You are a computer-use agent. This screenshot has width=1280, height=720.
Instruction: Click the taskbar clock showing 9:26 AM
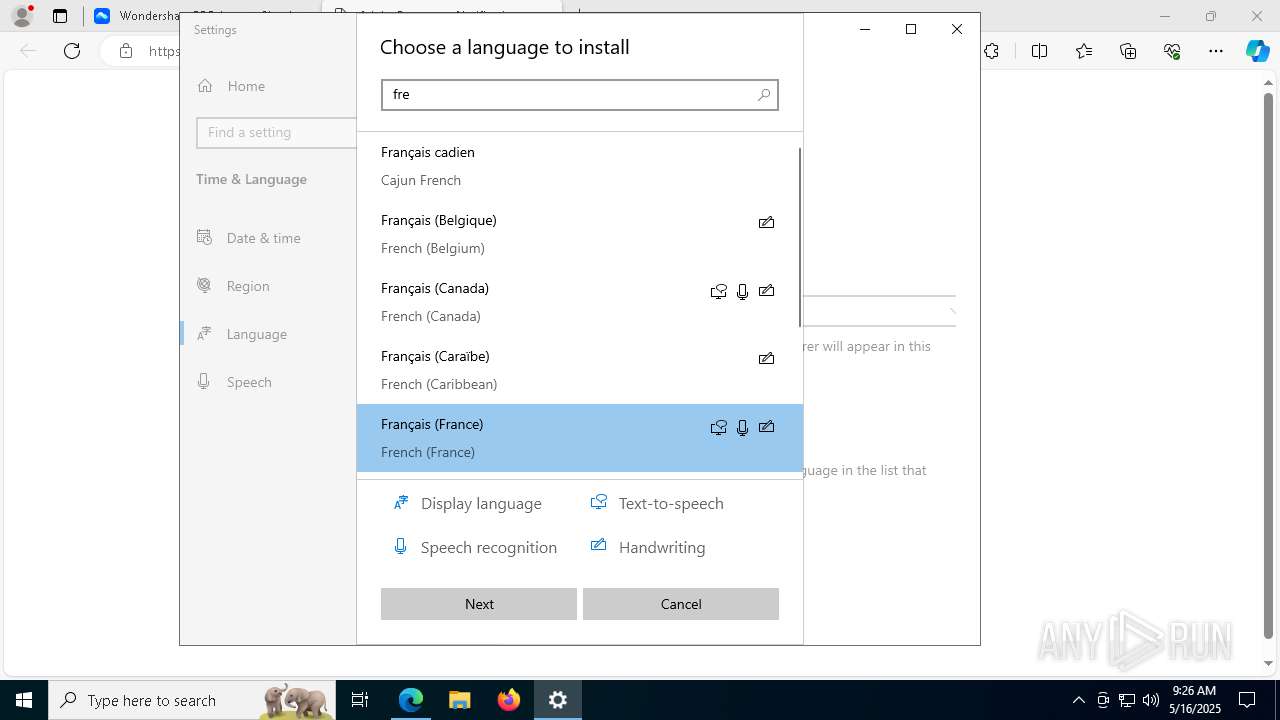click(1194, 700)
